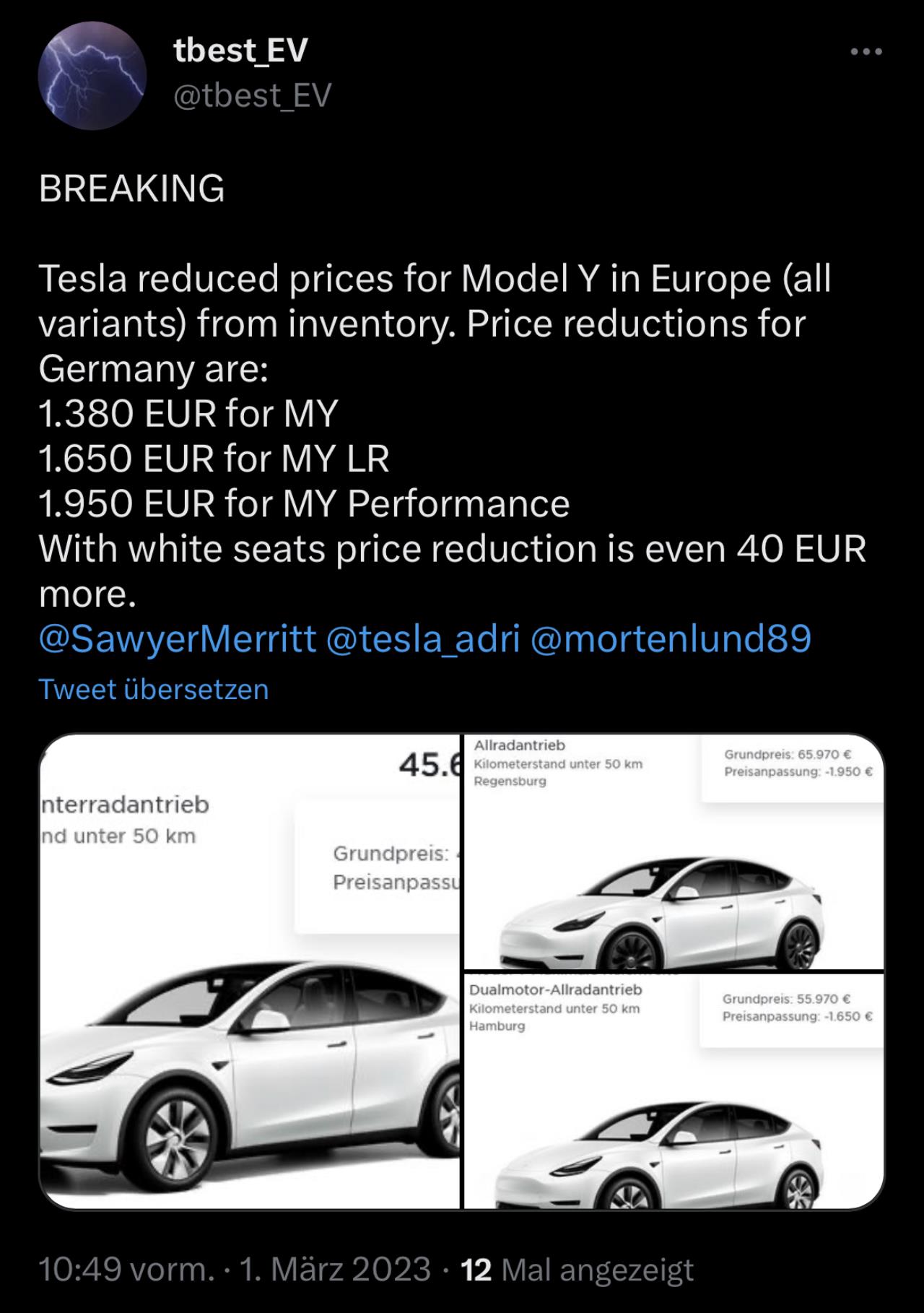924x1313 pixels.
Task: Open @tesla_adri mention
Action: [423, 638]
